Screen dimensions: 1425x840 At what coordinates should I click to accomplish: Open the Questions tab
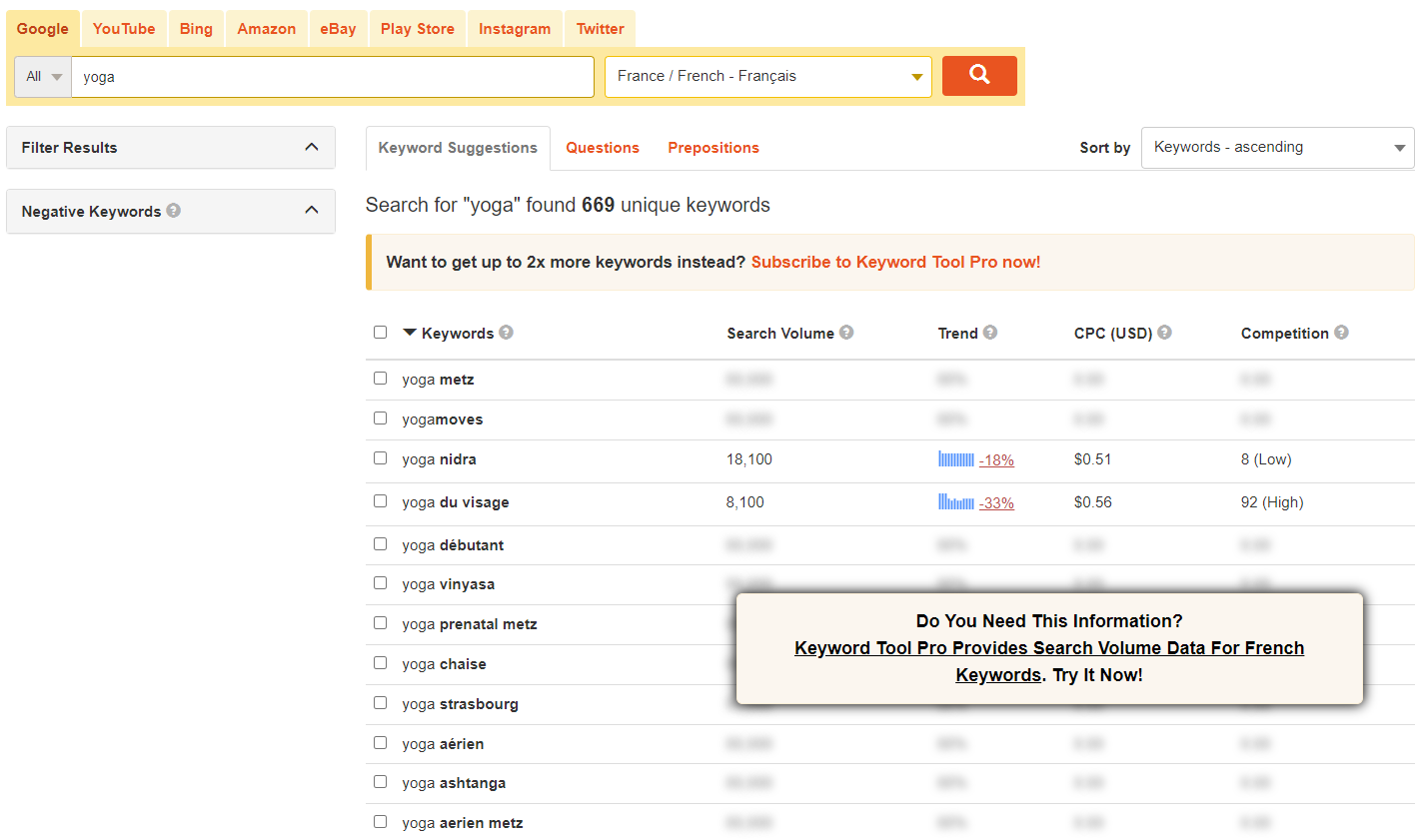pos(603,148)
